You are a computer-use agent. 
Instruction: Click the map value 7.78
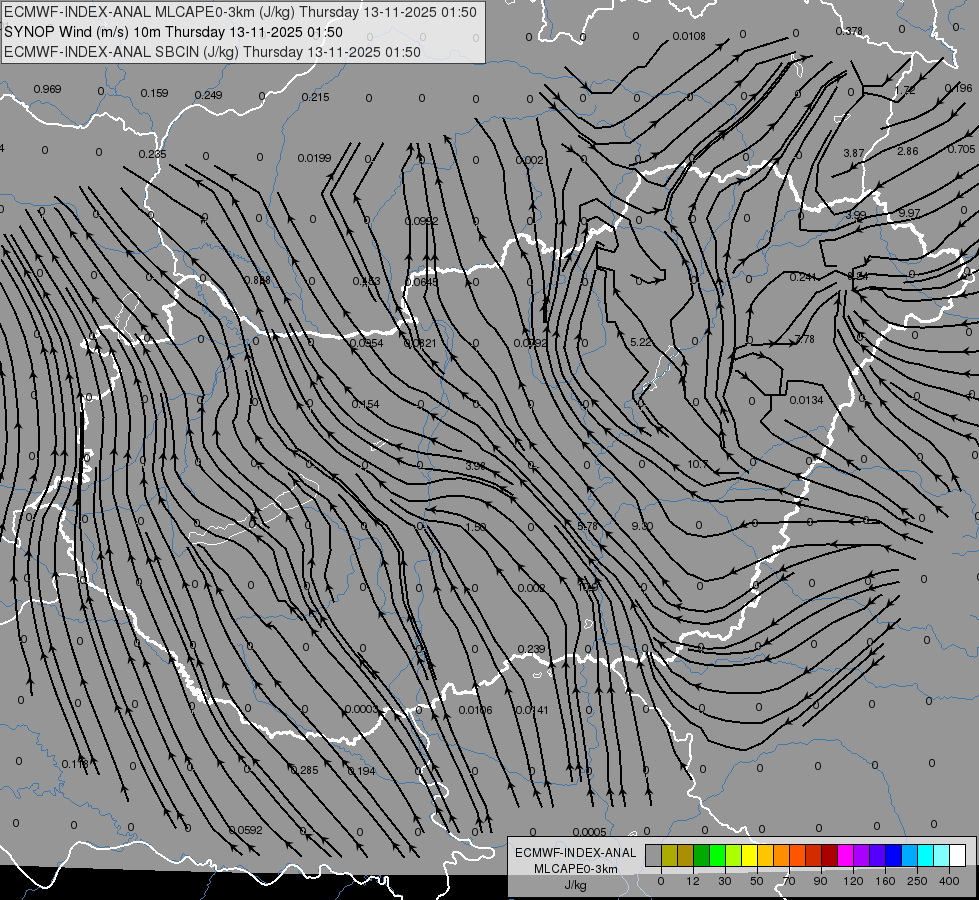click(804, 339)
